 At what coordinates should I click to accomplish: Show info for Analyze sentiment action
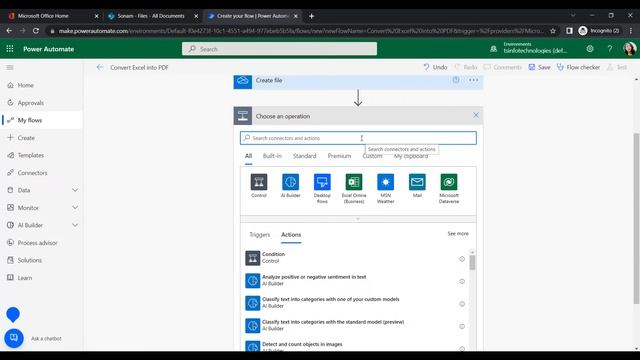pyautogui.click(x=462, y=281)
